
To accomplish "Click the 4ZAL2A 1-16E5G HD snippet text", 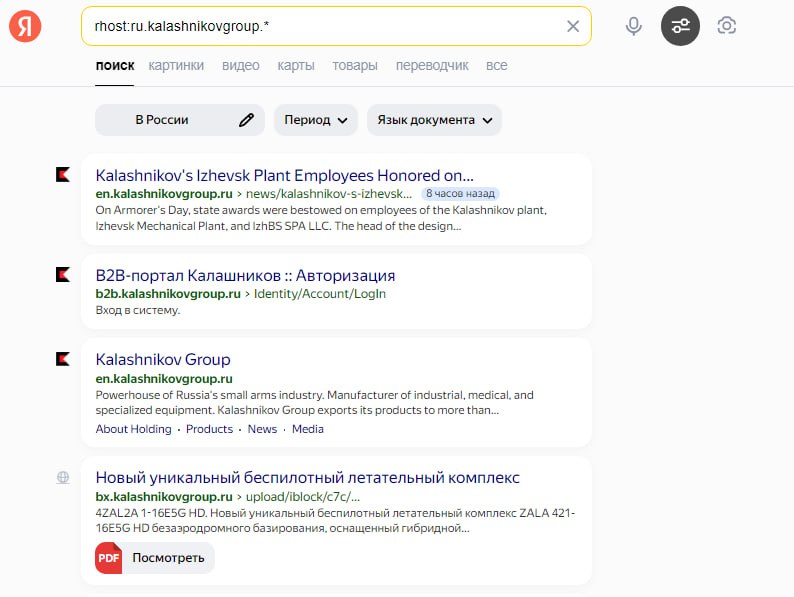I will [x=335, y=521].
